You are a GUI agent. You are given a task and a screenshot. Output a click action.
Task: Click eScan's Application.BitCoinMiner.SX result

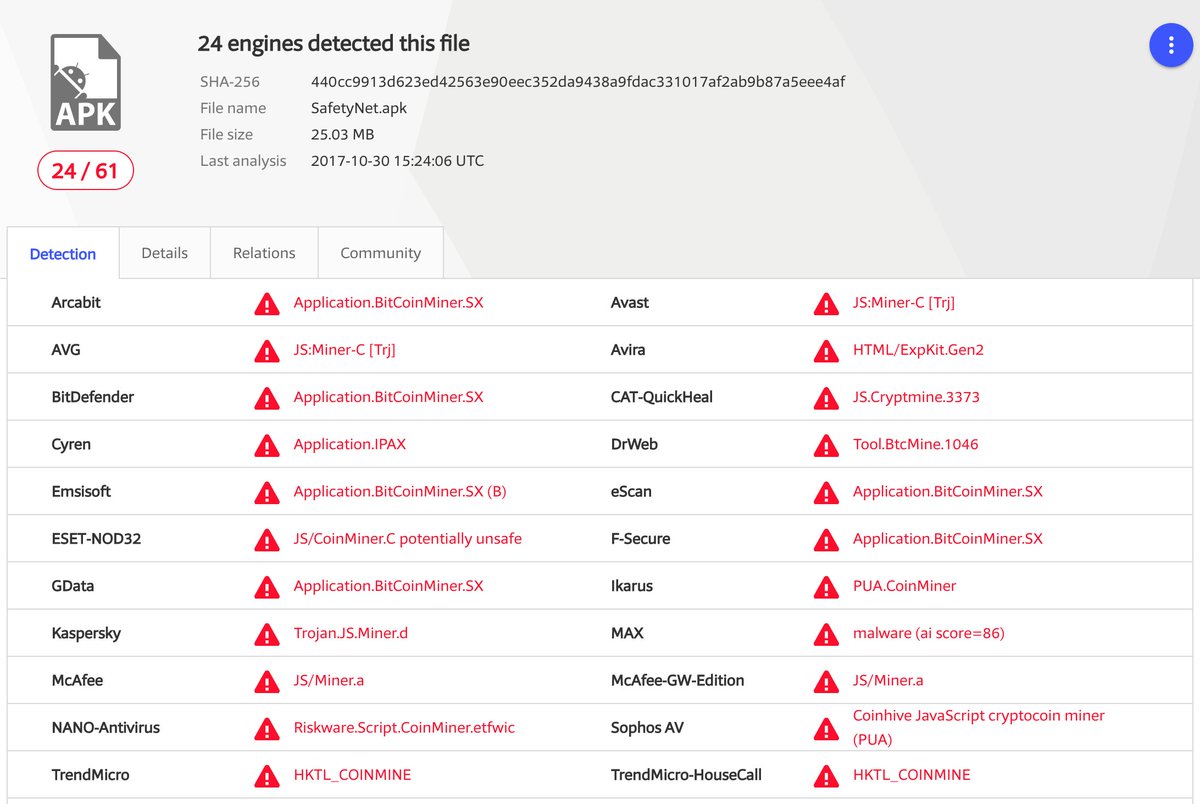948,491
